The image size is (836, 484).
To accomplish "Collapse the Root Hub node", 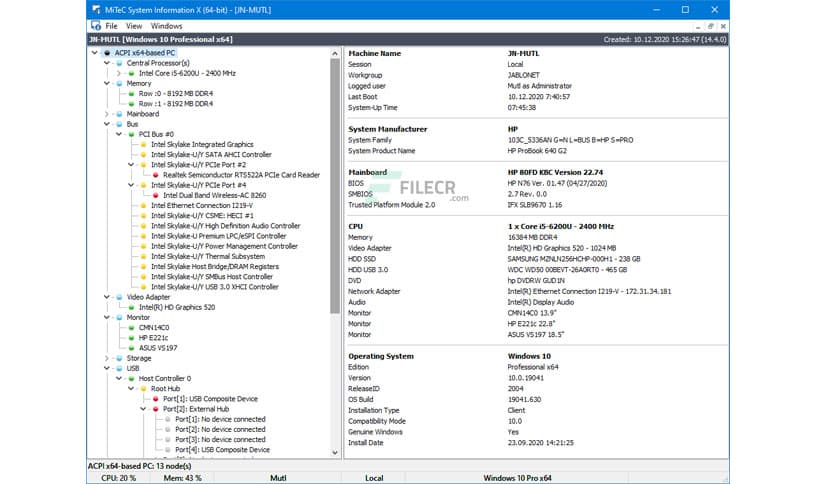I will (x=131, y=389).
